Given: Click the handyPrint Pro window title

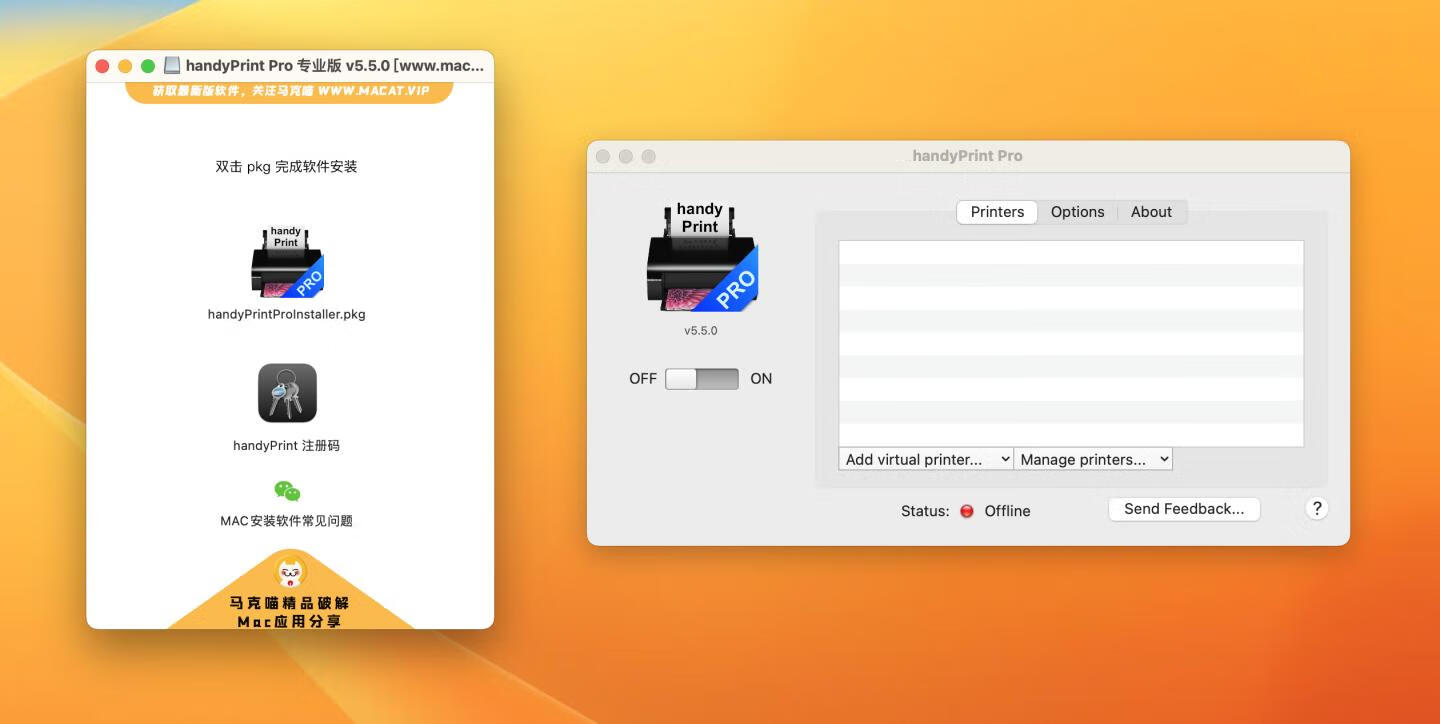Looking at the screenshot, I should [x=967, y=156].
